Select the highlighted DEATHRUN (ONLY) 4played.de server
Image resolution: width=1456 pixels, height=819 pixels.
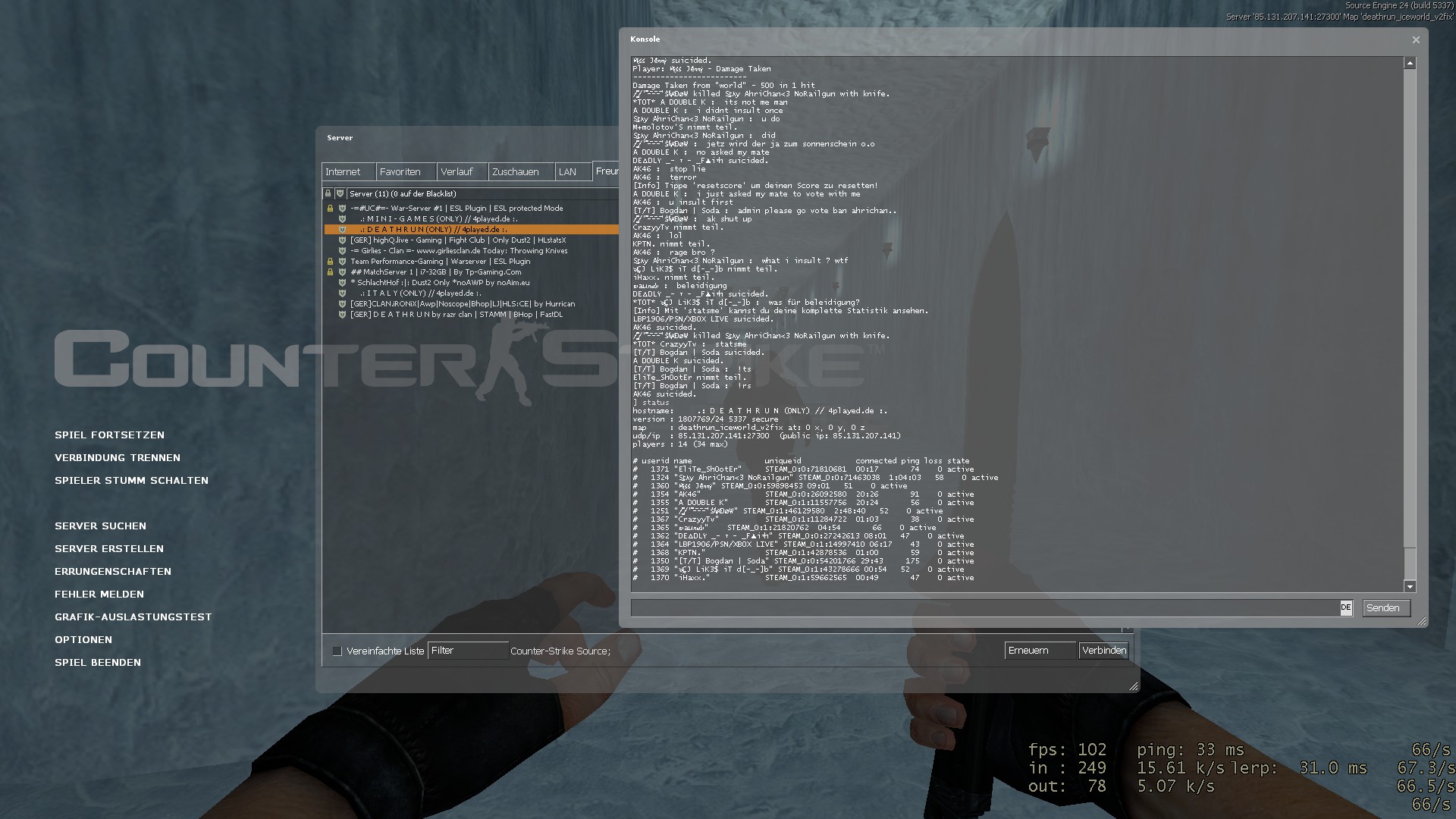click(471, 230)
